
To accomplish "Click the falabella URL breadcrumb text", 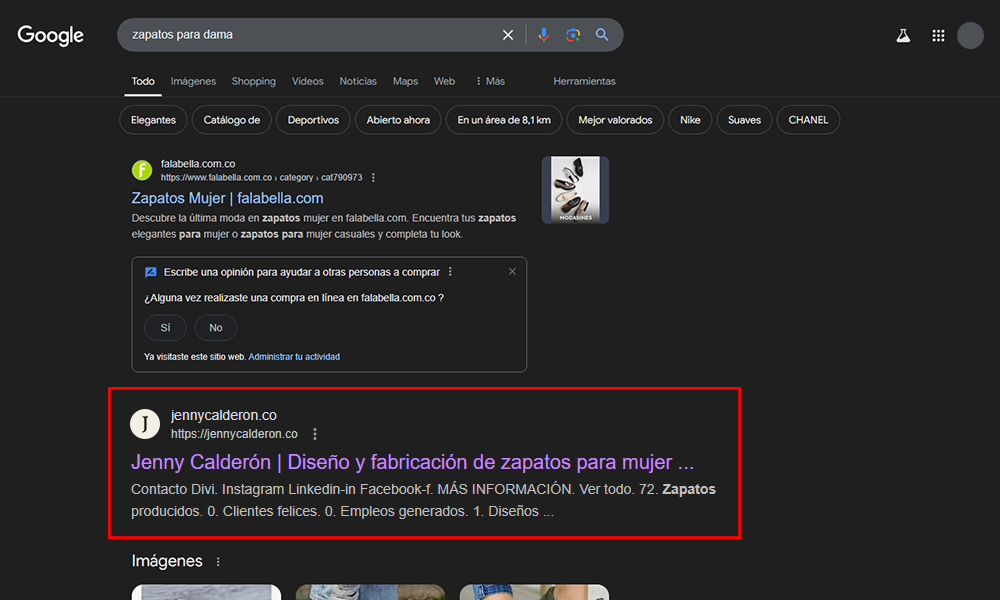I will (261, 178).
